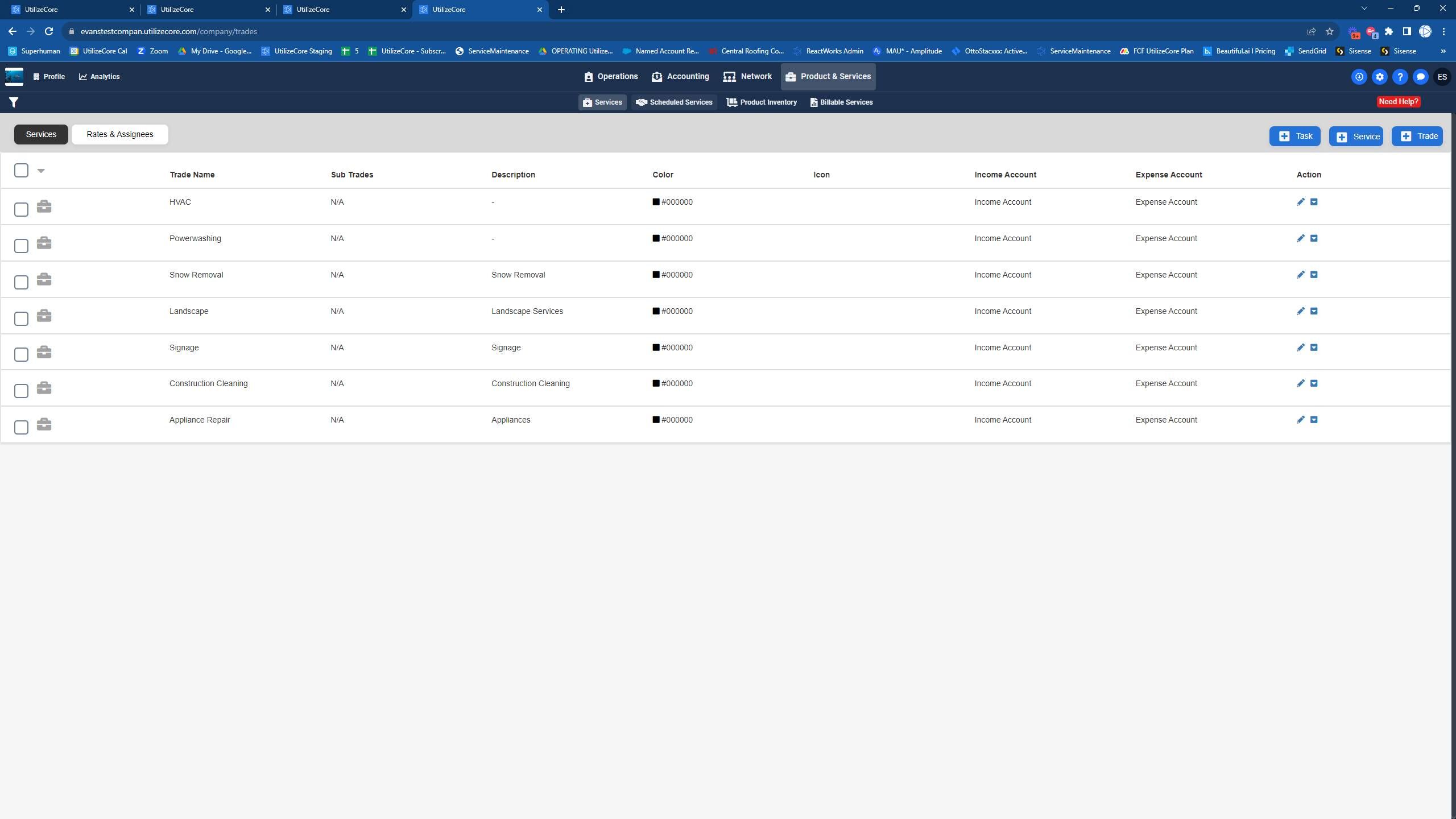1456x819 pixels.
Task: Open action dropdown for Appliance Repair
Action: pyautogui.click(x=1314, y=420)
